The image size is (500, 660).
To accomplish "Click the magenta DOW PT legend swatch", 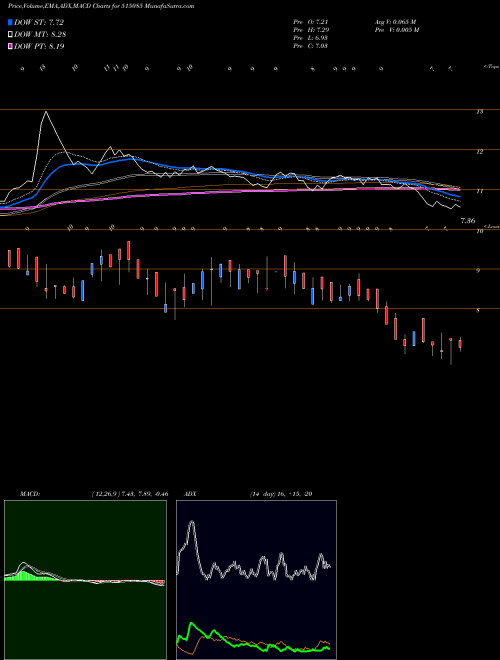I will [x=10, y=46].
